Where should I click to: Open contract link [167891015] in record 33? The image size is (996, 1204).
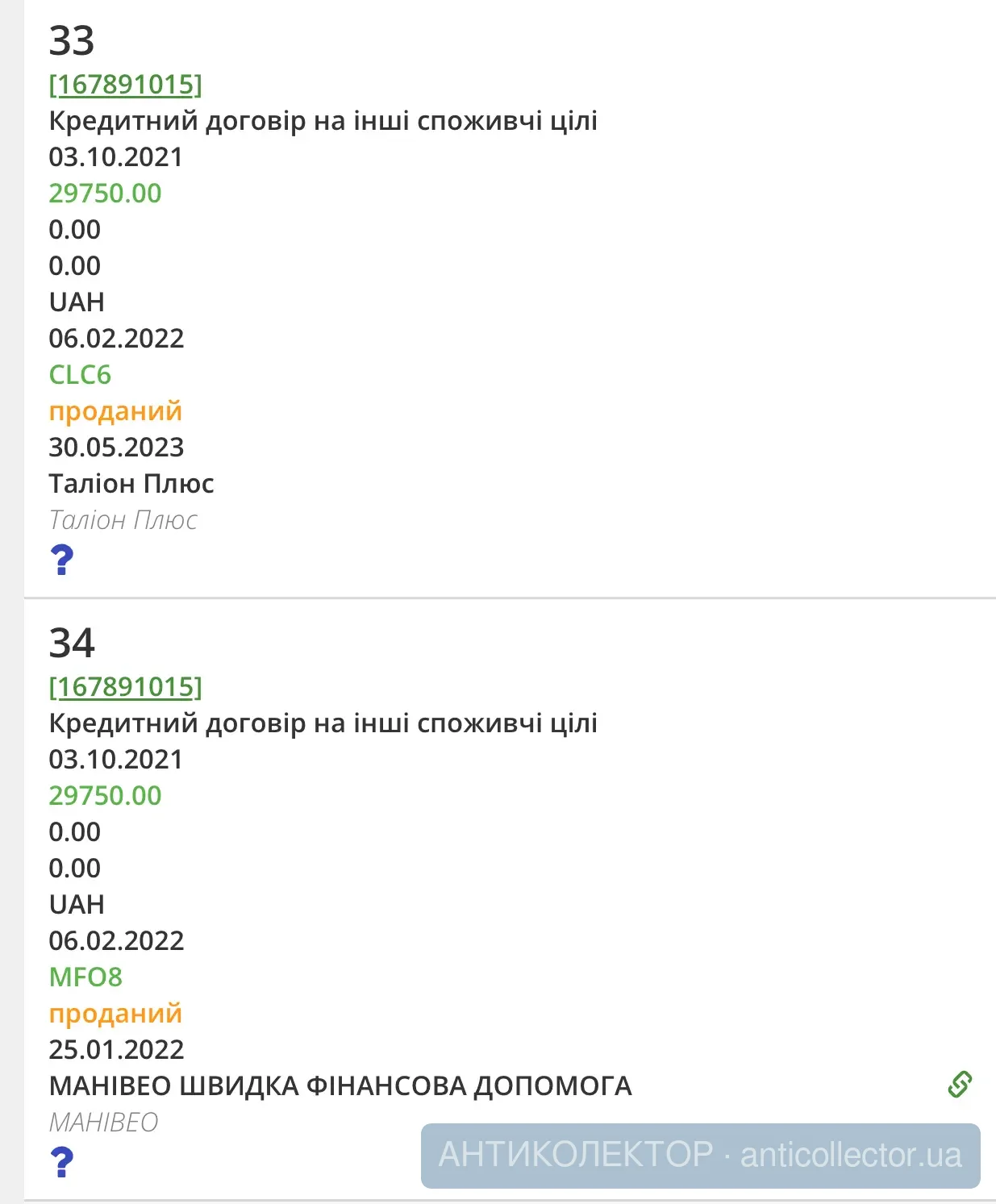[125, 84]
